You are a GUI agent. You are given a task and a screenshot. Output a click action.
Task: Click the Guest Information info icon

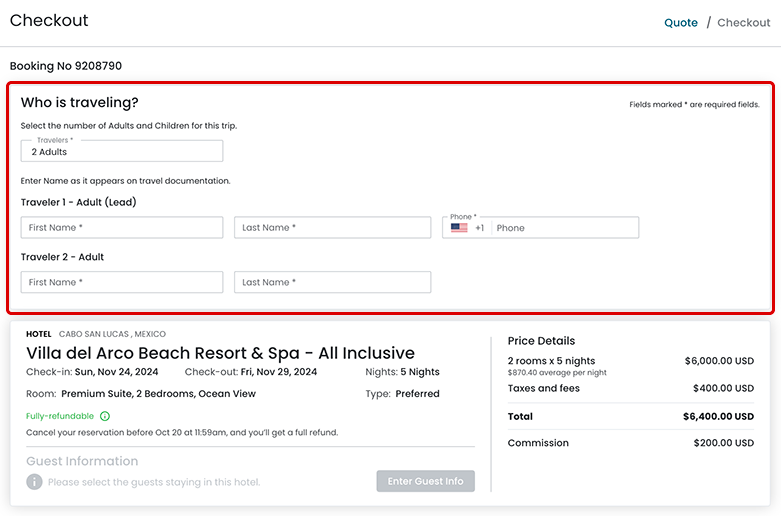[x=34, y=482]
